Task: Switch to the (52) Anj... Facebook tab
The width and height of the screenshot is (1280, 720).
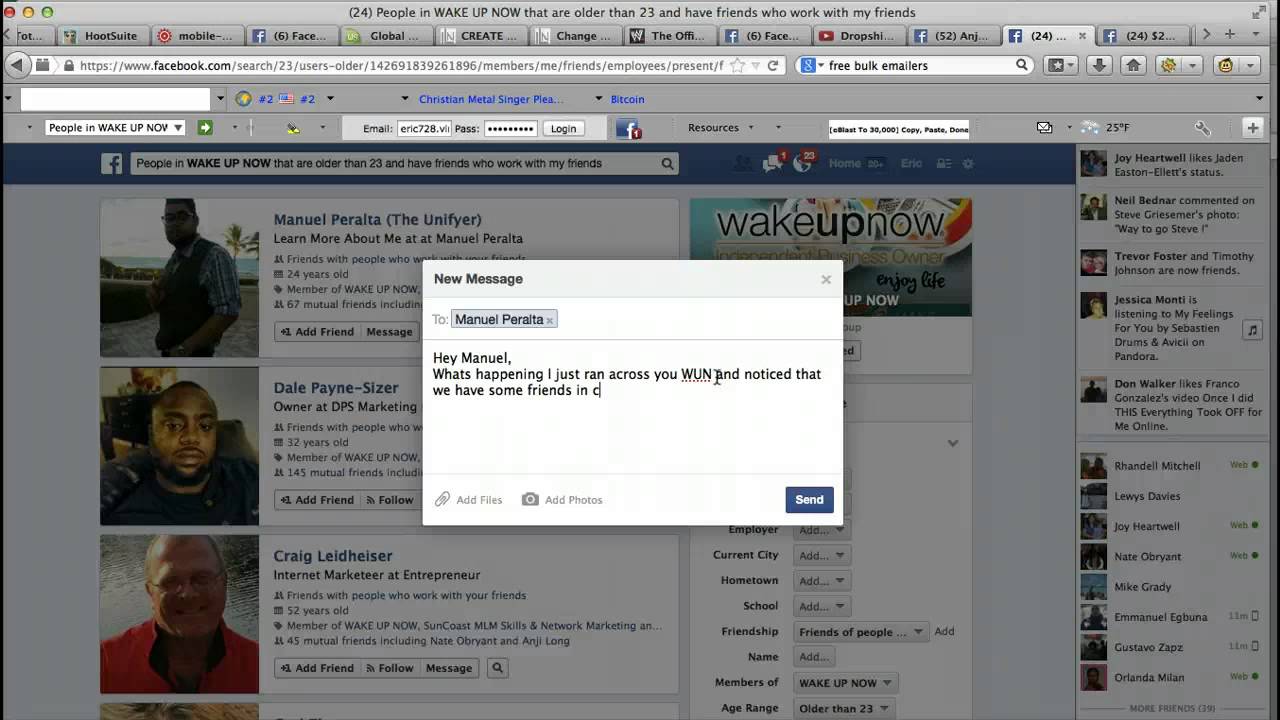Action: 952,36
